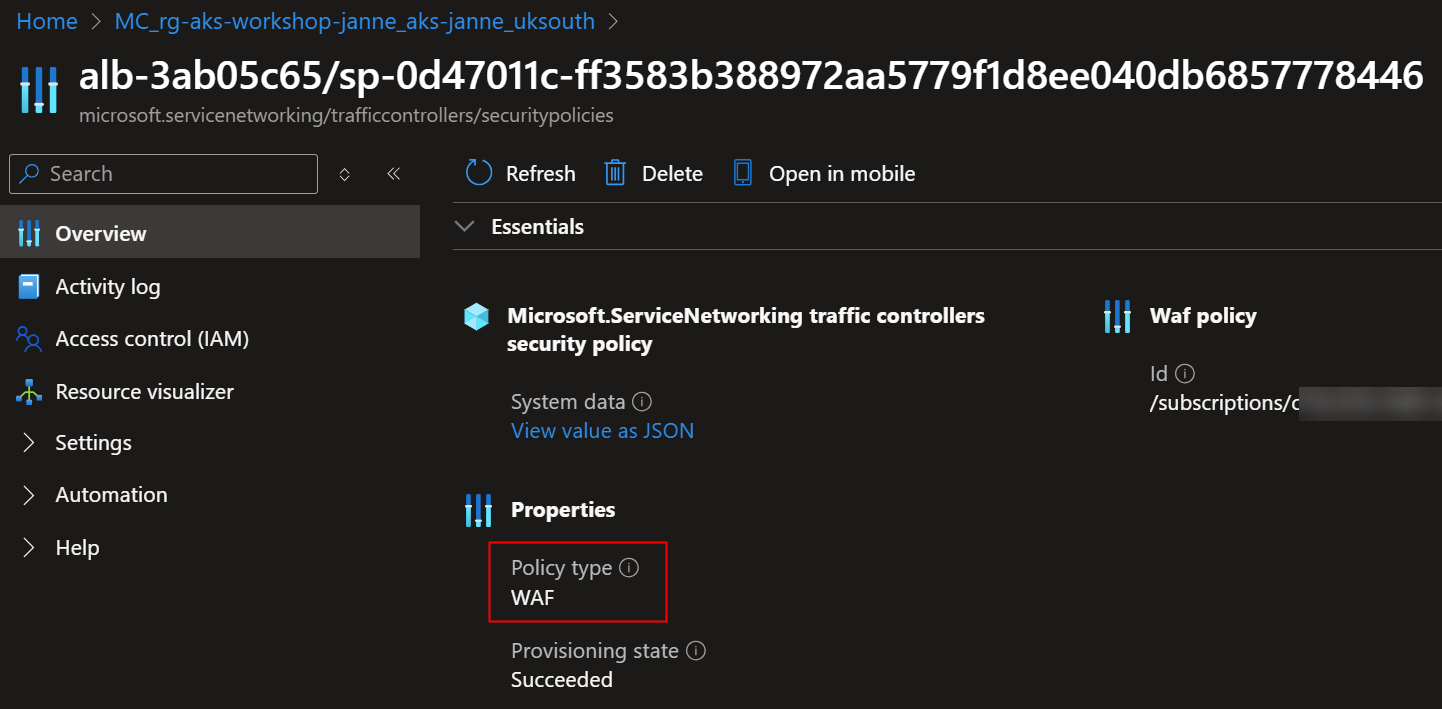Click the Search input field
The height and width of the screenshot is (709, 1442).
coord(163,174)
